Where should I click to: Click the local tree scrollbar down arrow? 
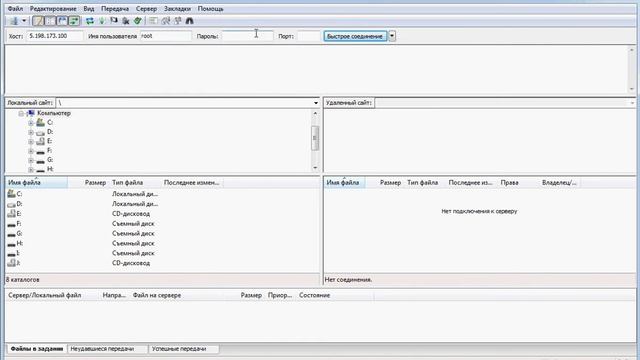[x=315, y=168]
